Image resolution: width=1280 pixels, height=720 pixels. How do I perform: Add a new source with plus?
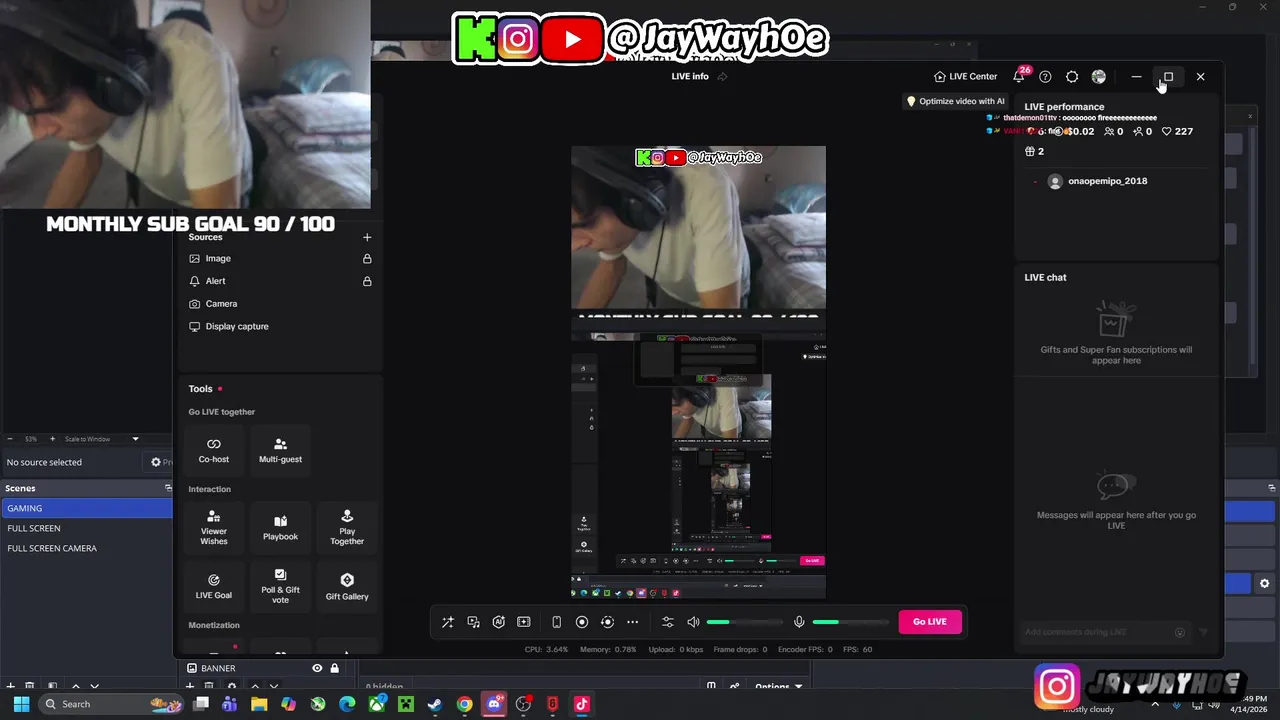click(367, 237)
